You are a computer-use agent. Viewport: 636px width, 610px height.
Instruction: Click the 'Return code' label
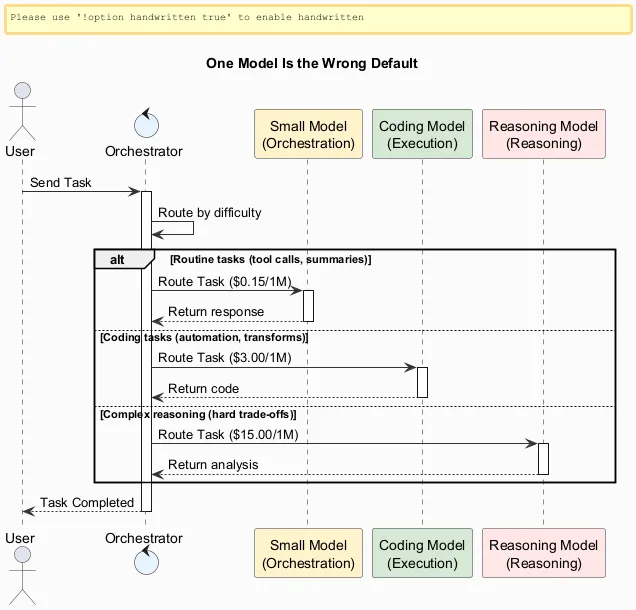click(x=203, y=389)
